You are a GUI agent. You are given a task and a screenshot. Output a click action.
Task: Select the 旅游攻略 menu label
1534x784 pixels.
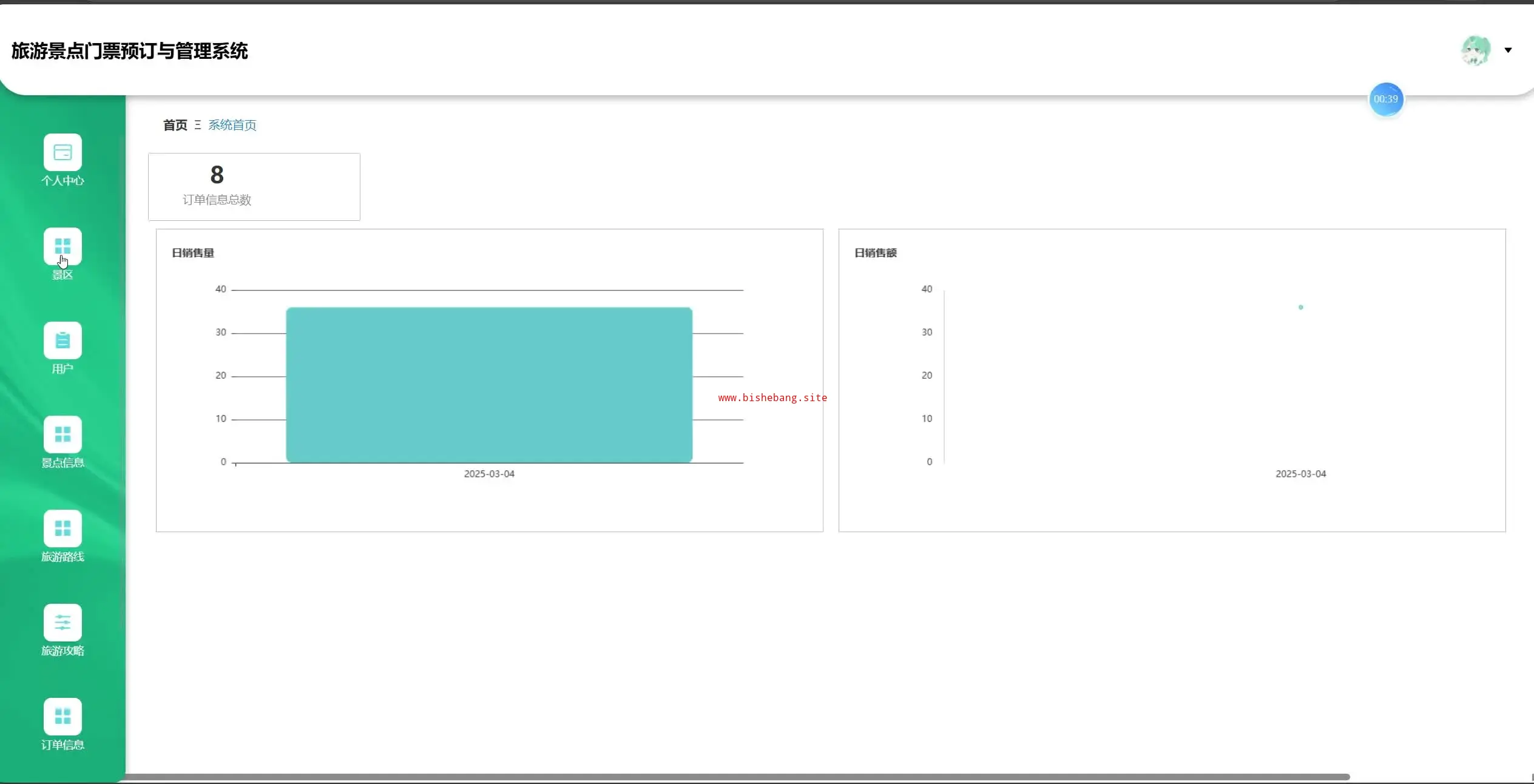[x=63, y=651]
